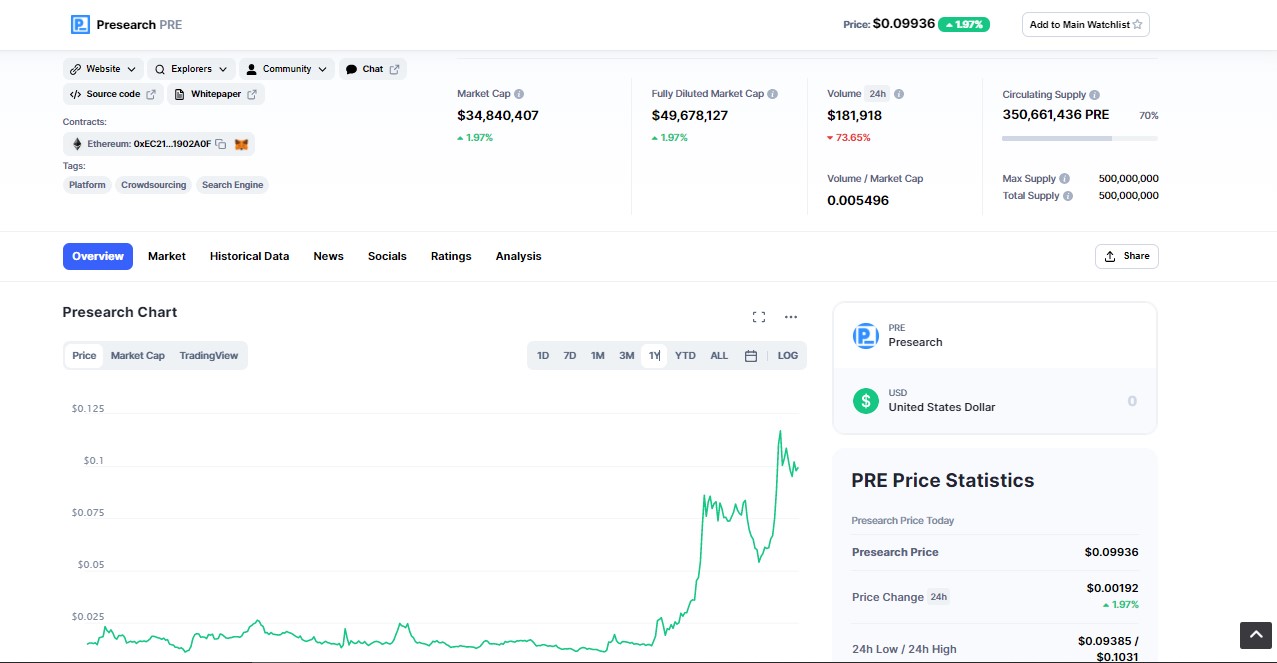Click the Platform tag
Viewport: 1277px width, 663px height.
(87, 185)
